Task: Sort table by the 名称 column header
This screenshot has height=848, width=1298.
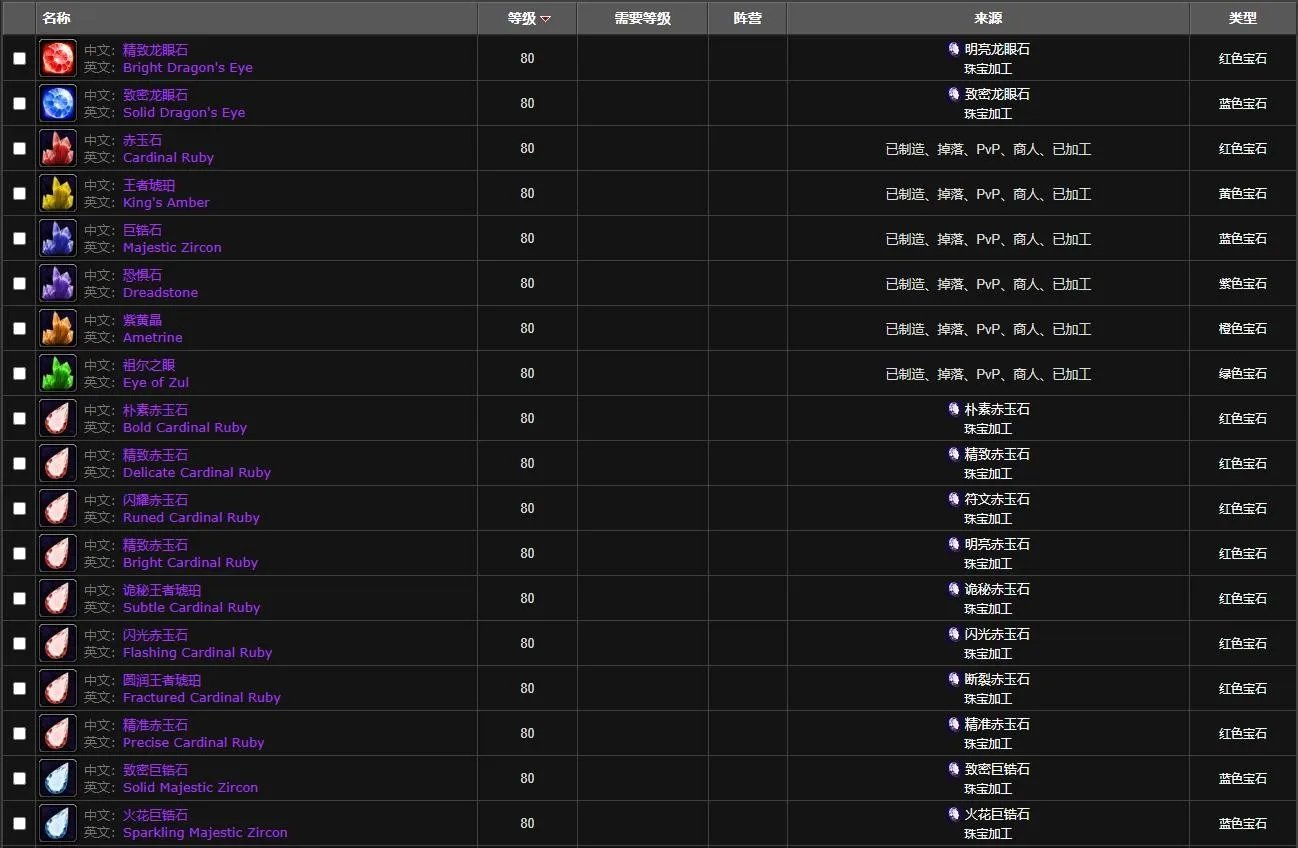Action: (57, 18)
